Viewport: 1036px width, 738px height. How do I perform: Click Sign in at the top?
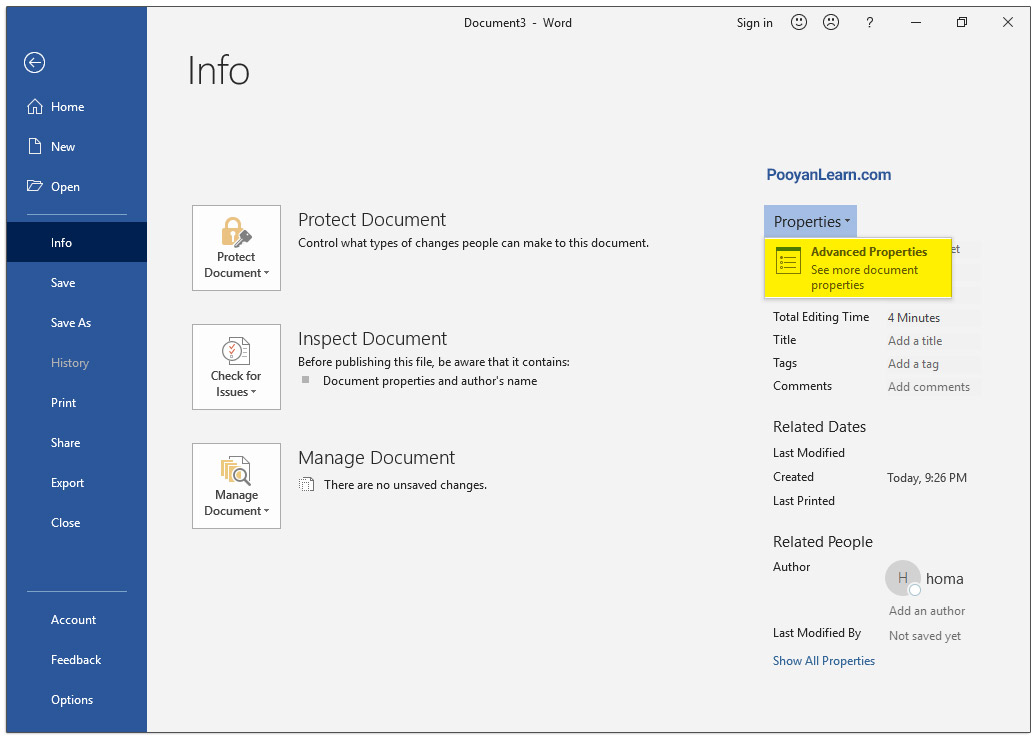pyautogui.click(x=754, y=23)
